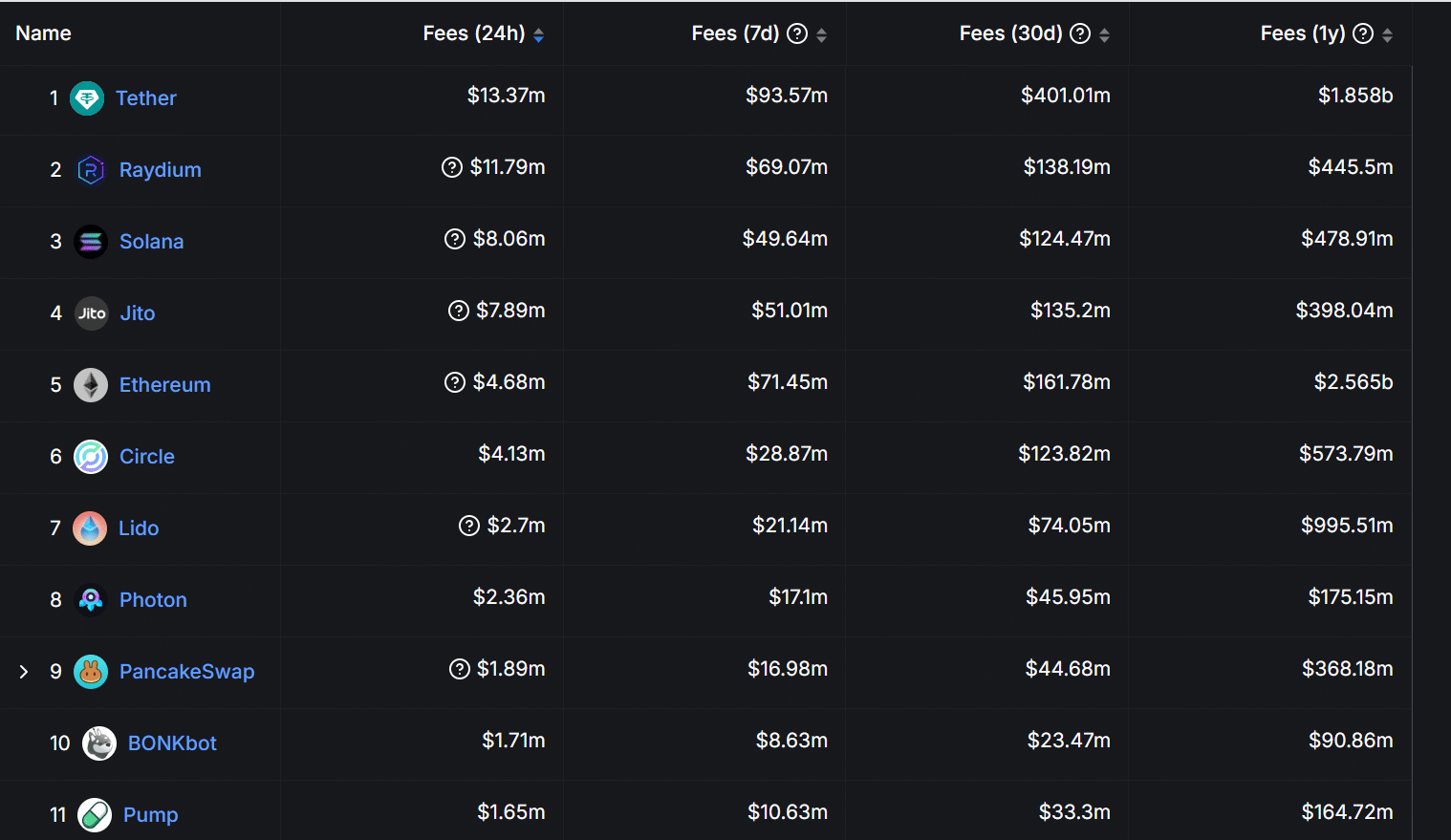This screenshot has height=840, width=1451.
Task: Click info icon next to Jito $7.89m
Action: [x=459, y=311]
